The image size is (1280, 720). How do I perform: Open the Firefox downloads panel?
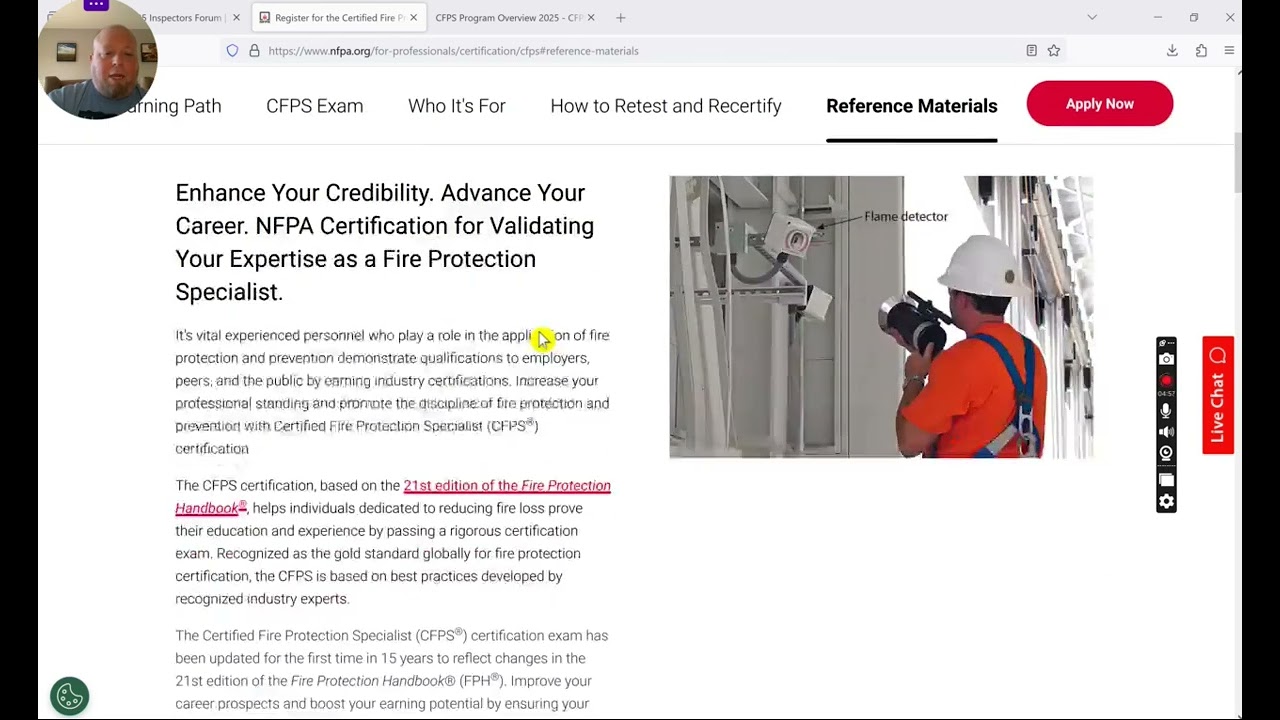click(x=1172, y=51)
